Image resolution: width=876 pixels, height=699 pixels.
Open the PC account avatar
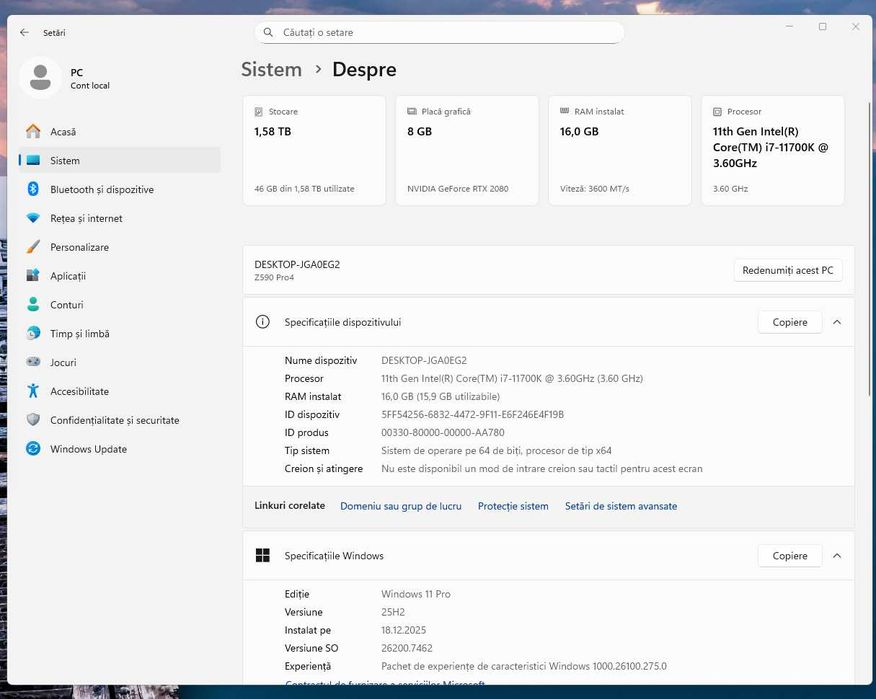pyautogui.click(x=40, y=78)
